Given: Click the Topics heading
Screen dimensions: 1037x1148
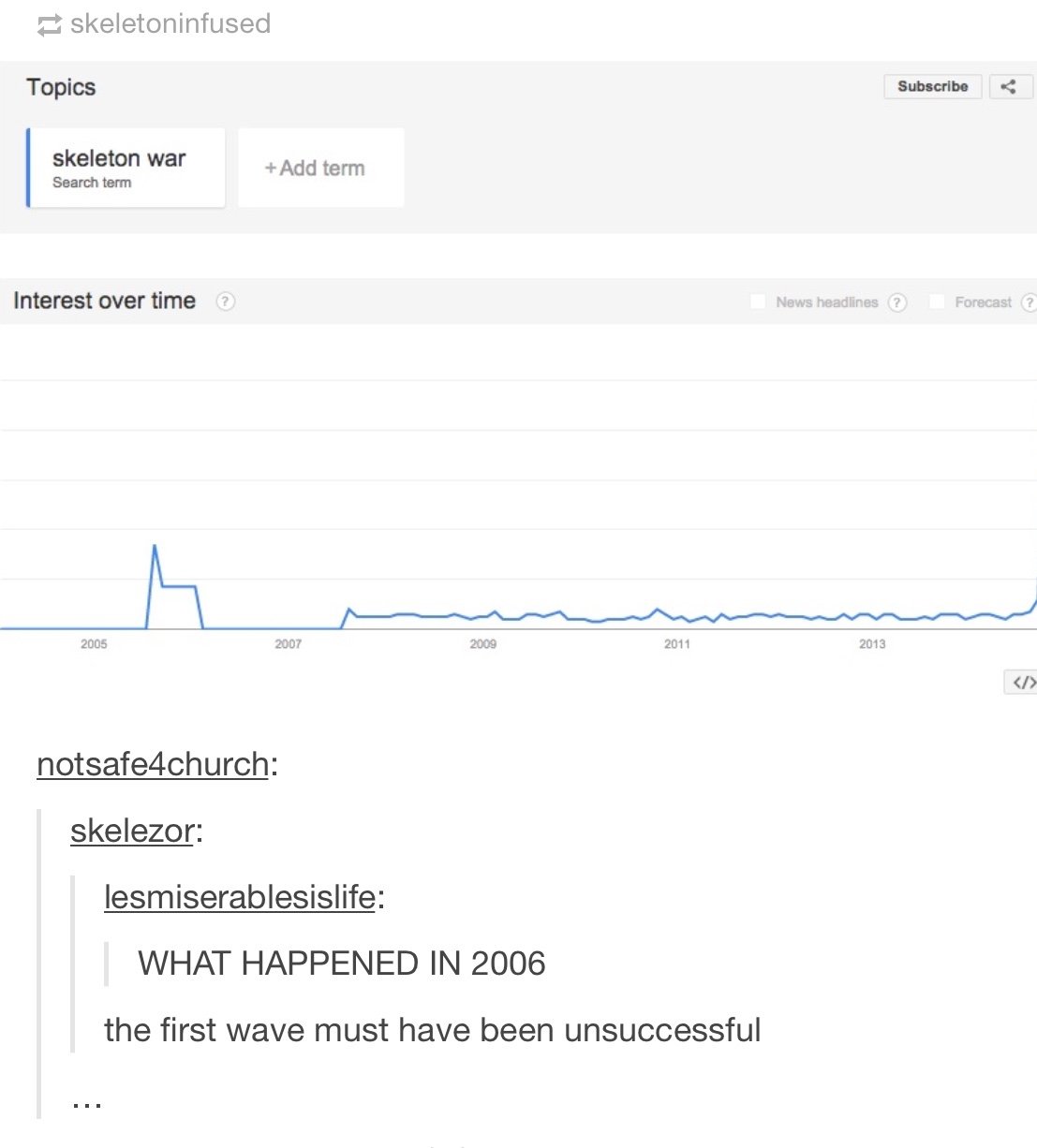Looking at the screenshot, I should click(61, 87).
